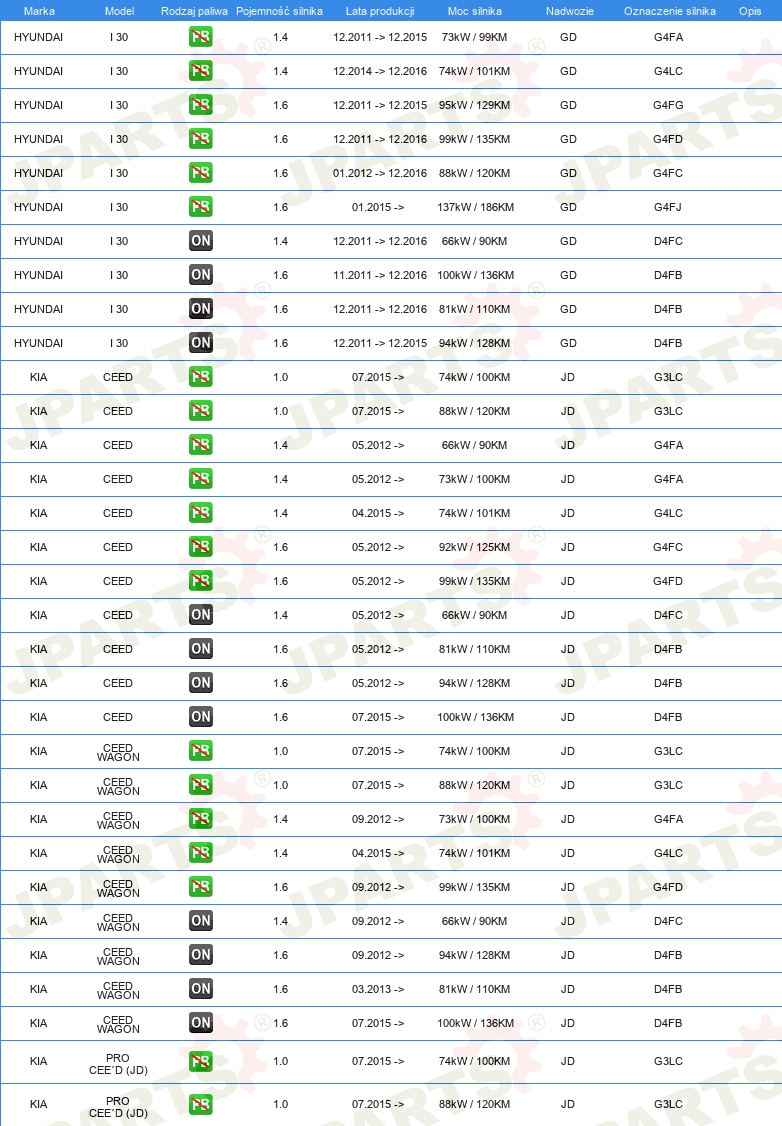
Task: Select the 73kW / 99KM power cell
Action: (475, 37)
